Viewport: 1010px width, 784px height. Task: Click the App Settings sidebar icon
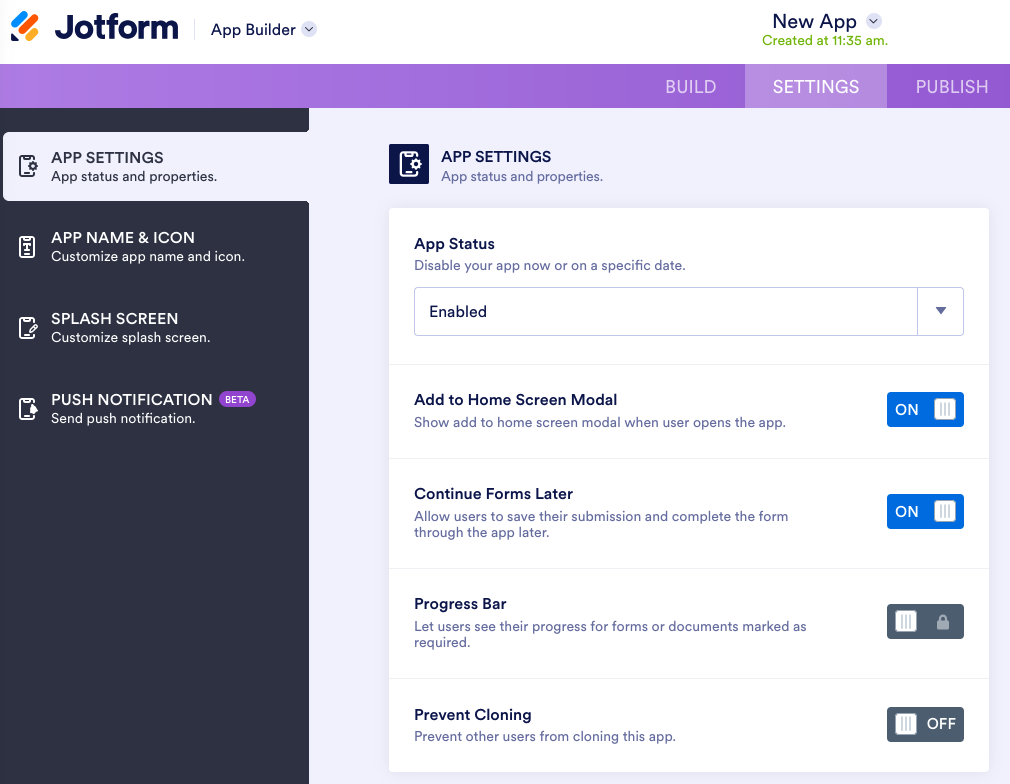pos(28,166)
